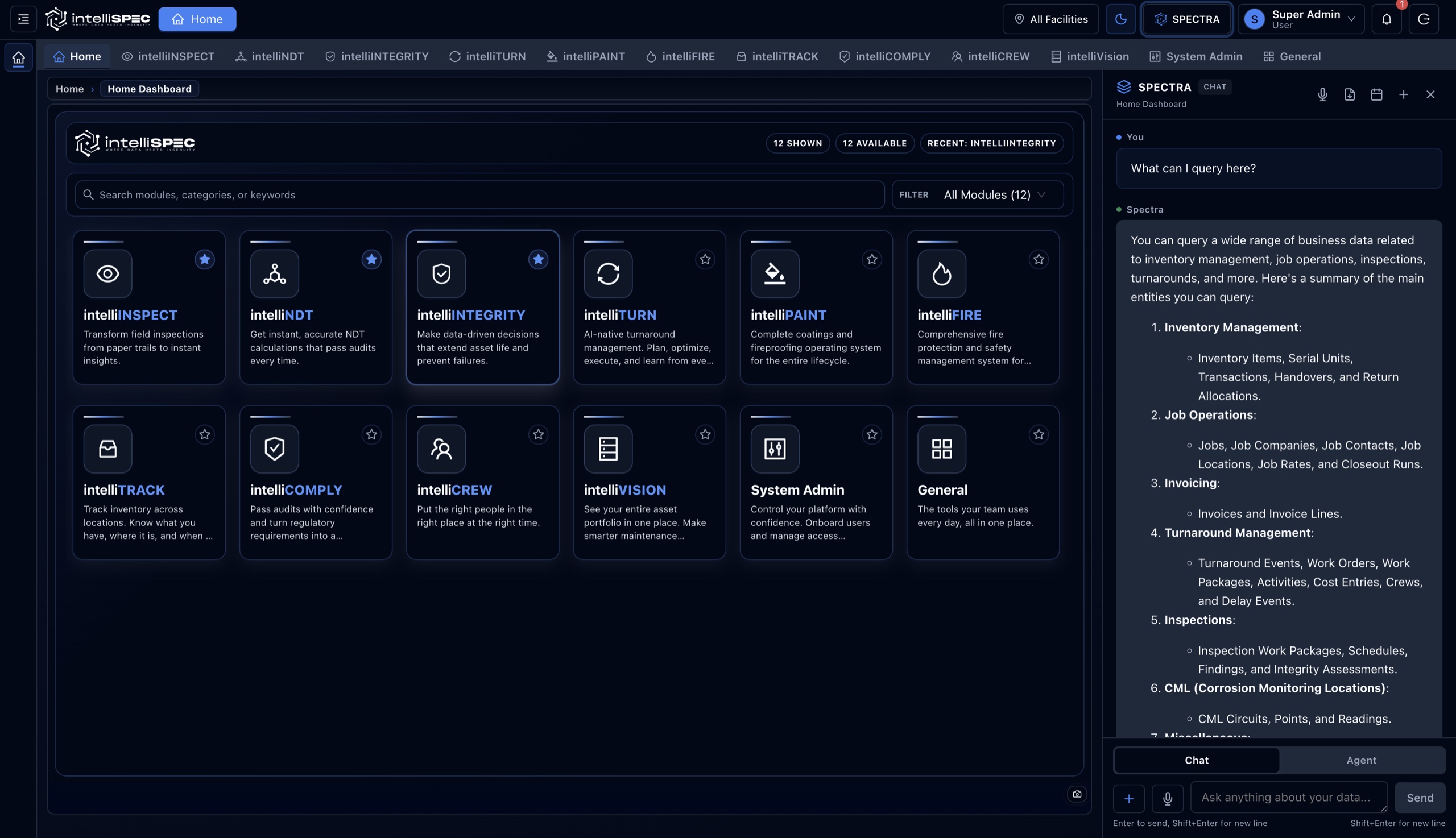Open the All Modules (12) filter dropdown

click(x=994, y=195)
